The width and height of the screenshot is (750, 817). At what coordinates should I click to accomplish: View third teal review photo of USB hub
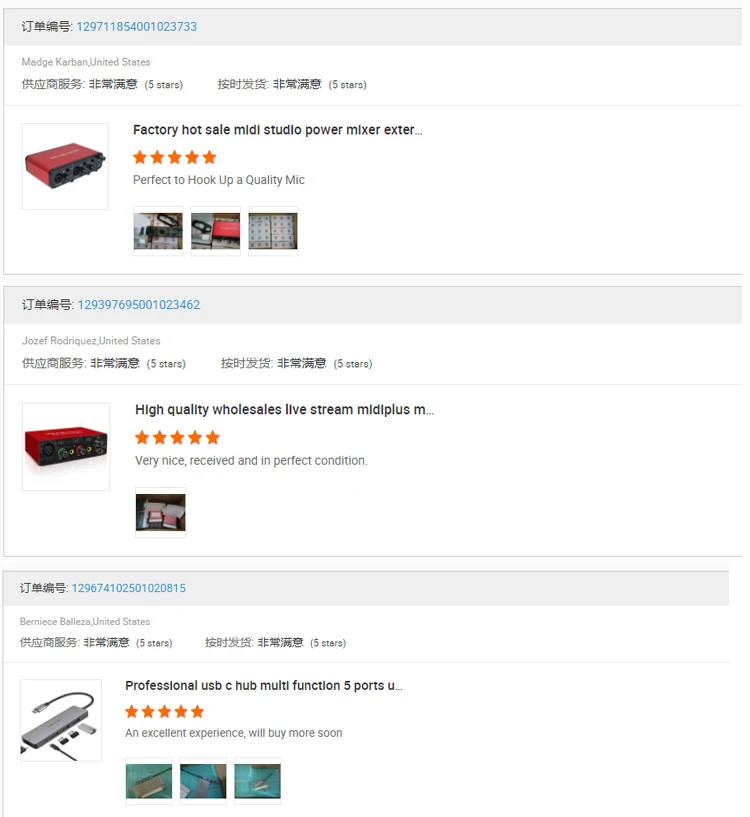tap(257, 781)
